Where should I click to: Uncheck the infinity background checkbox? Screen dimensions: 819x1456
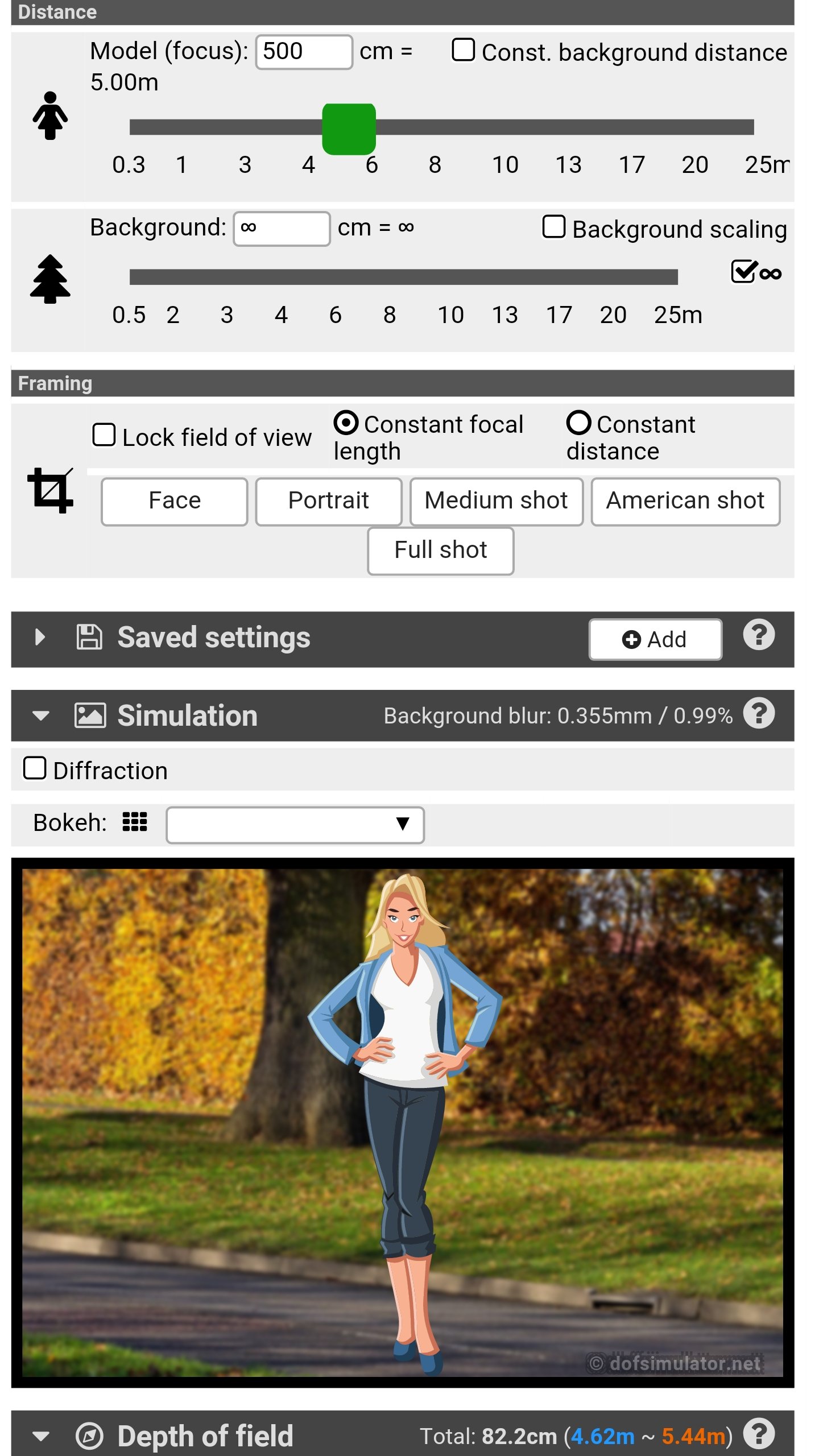click(x=744, y=272)
